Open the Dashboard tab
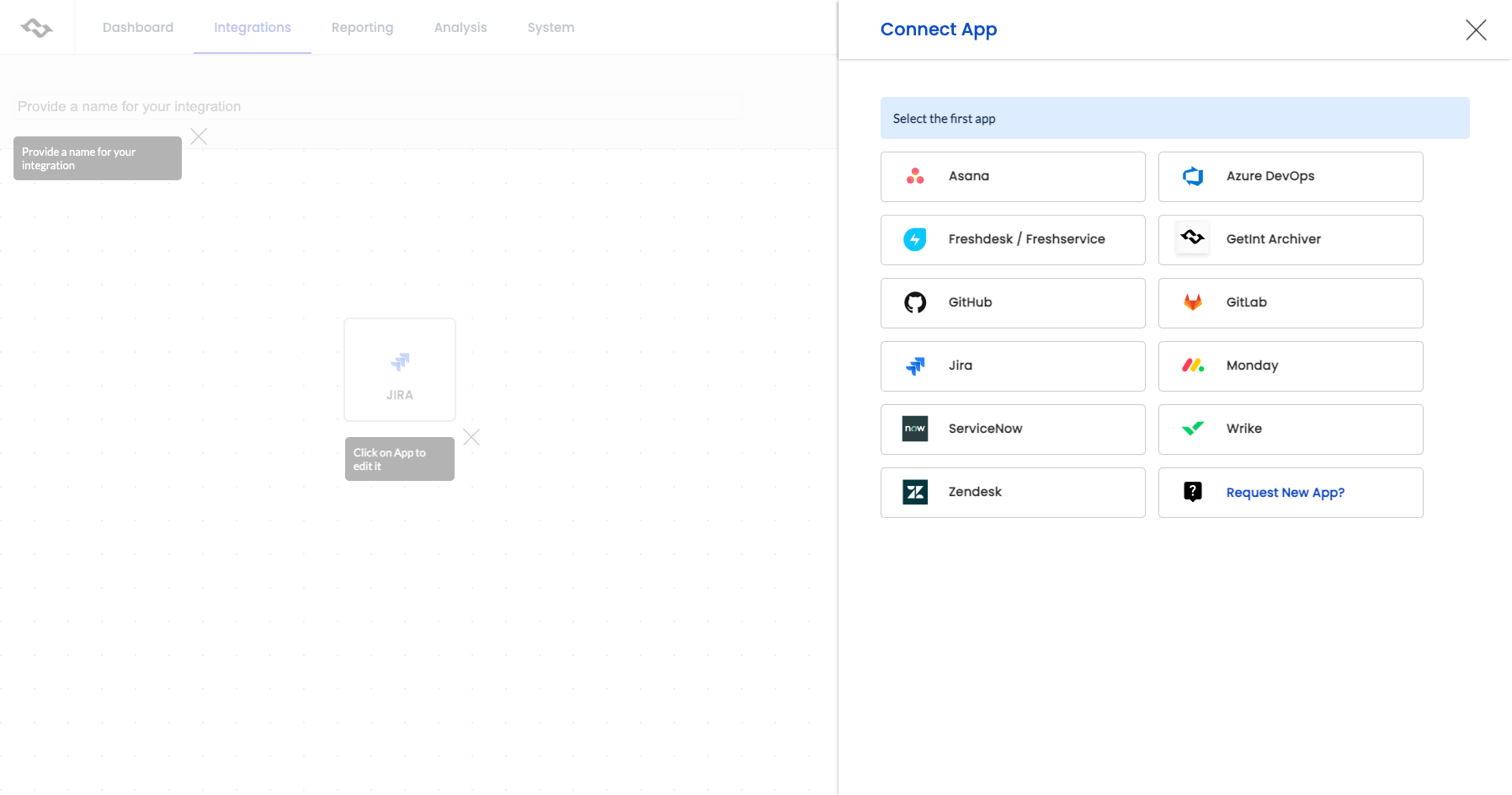Viewport: 1512px width, 795px height. (138, 28)
